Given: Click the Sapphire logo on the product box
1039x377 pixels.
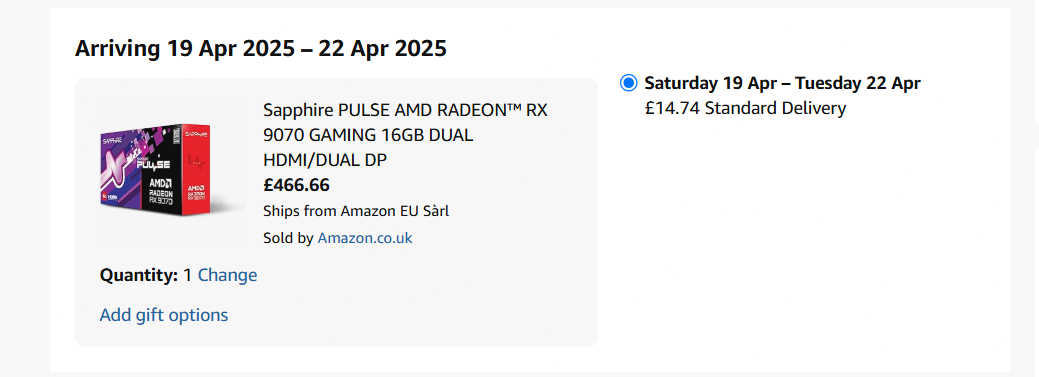Looking at the screenshot, I should point(112,140).
